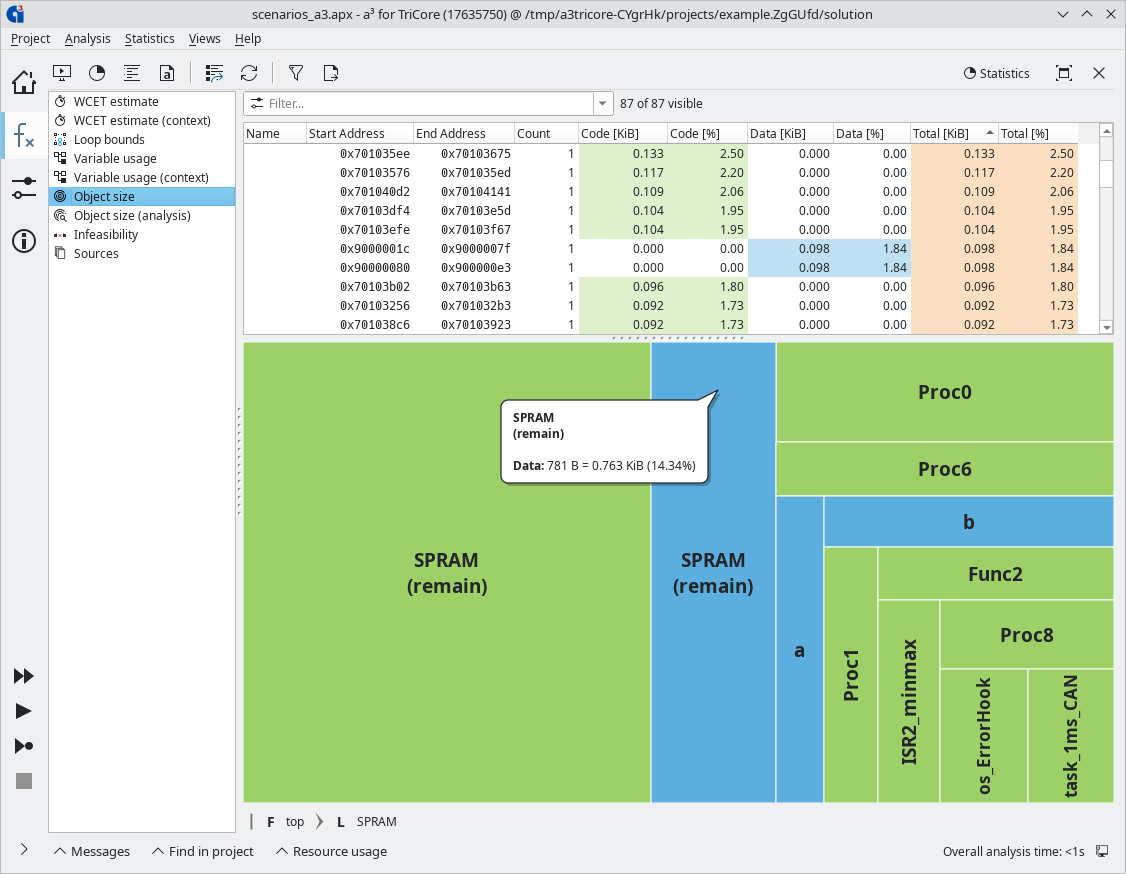
Task: Select Variable usage (context) entry
Action: [x=142, y=177]
